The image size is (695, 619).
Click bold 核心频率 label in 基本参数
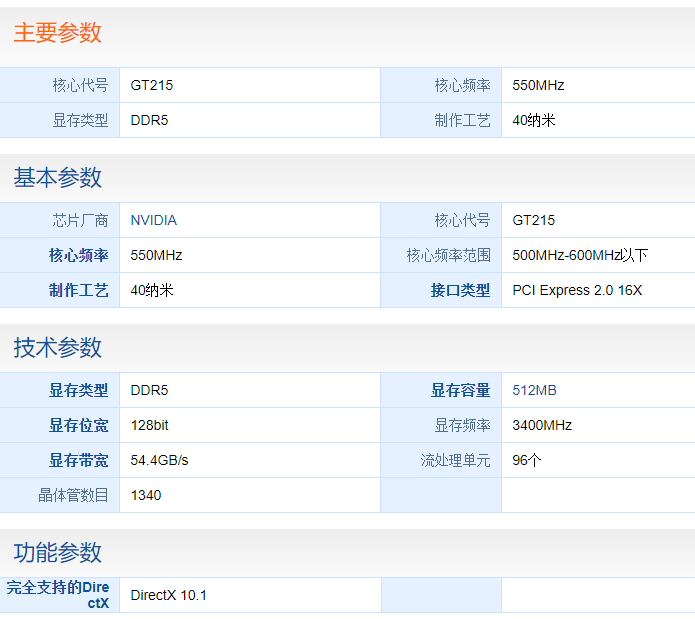point(78,255)
